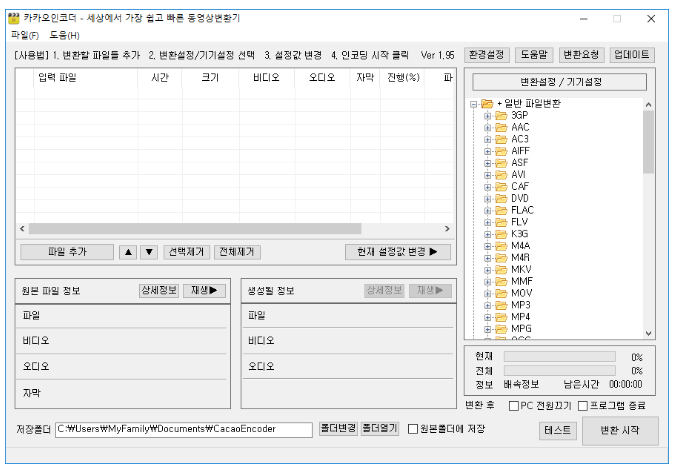Open the 도움(H) menu
Screen dimensions: 673x467
[64, 35]
